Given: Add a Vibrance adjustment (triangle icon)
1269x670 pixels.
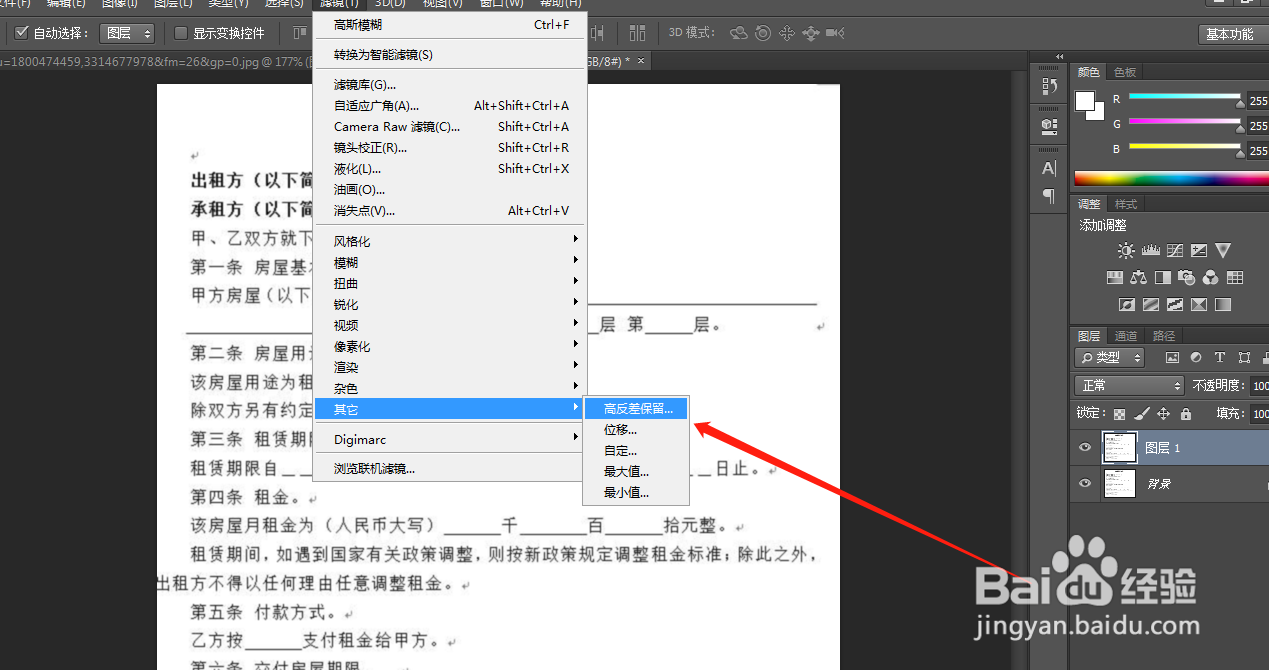Looking at the screenshot, I should 1223,251.
